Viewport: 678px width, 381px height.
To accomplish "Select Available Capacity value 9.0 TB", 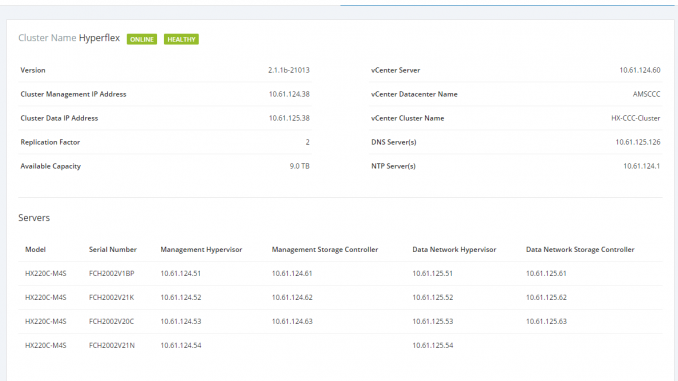I will [300, 166].
